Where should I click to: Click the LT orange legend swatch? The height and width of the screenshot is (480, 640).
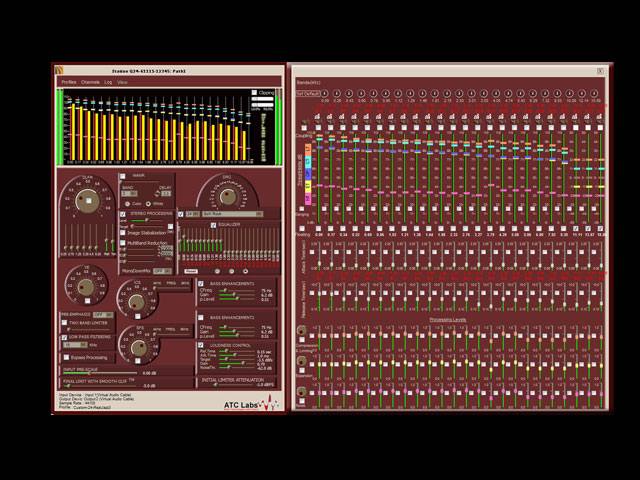(x=308, y=150)
